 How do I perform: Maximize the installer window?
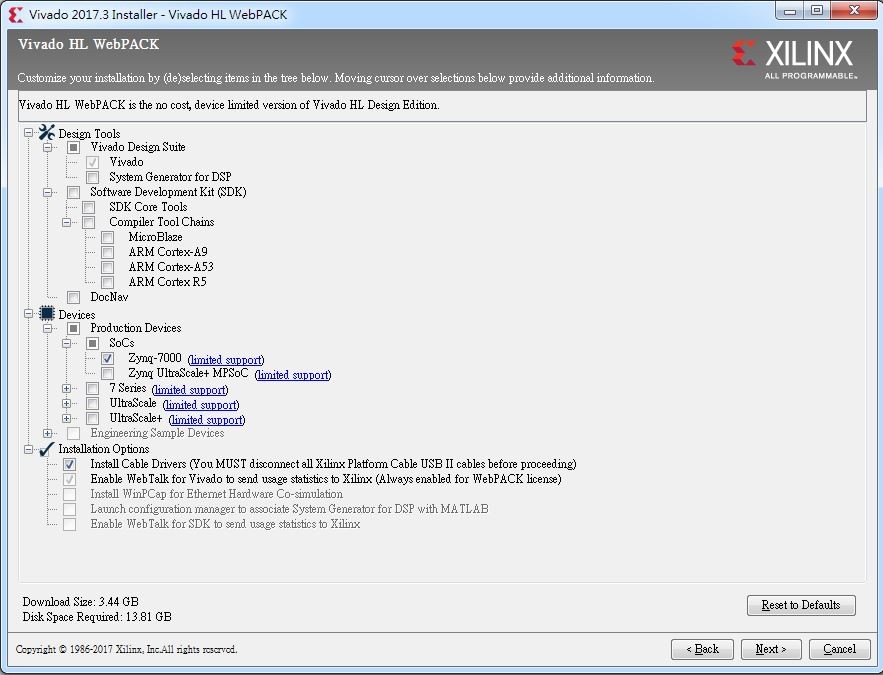pyautogui.click(x=817, y=11)
